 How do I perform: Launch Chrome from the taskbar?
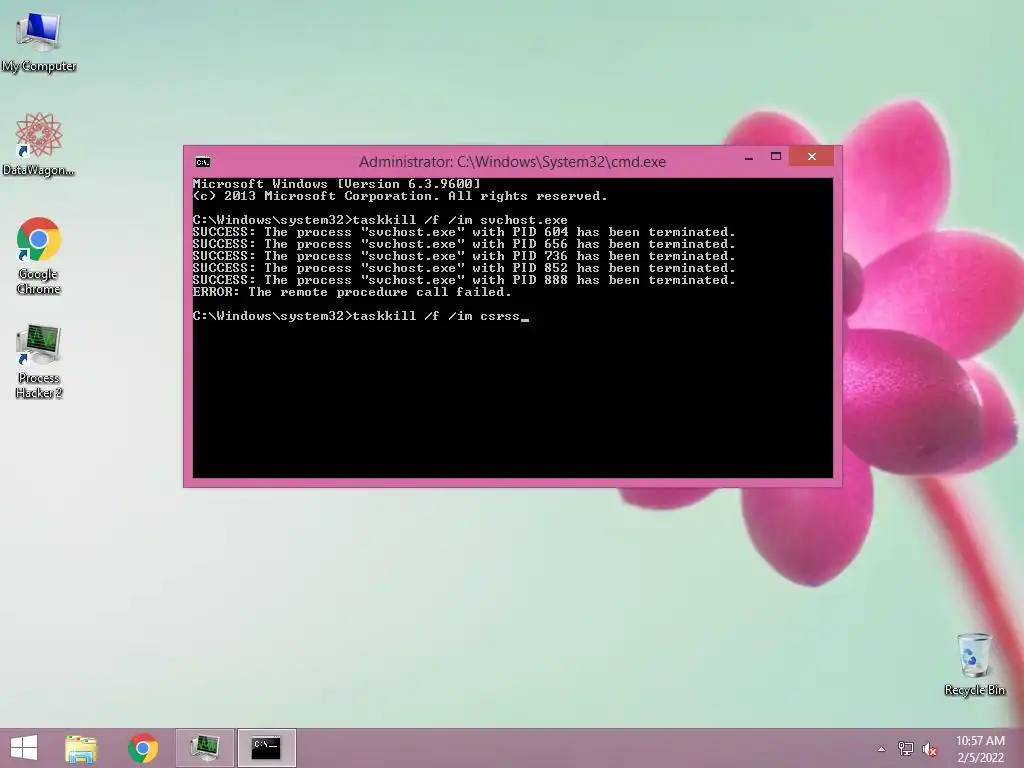(142, 748)
